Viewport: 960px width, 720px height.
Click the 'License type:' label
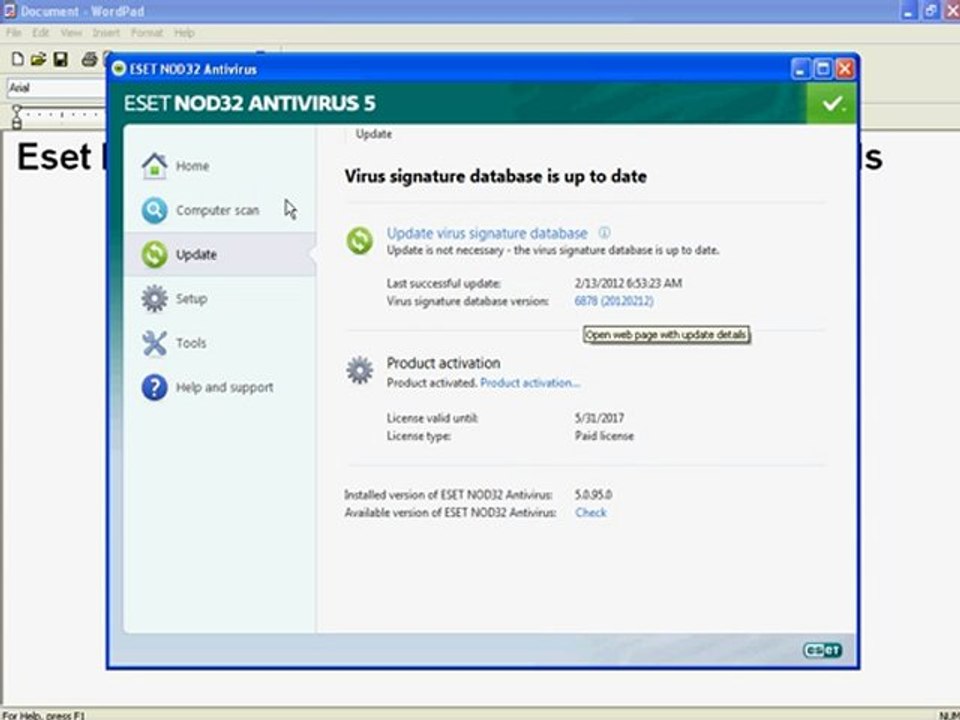click(419, 436)
